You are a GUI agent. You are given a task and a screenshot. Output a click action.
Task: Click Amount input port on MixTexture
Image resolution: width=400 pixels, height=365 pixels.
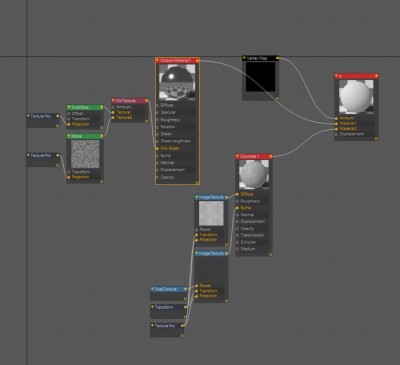pos(113,107)
